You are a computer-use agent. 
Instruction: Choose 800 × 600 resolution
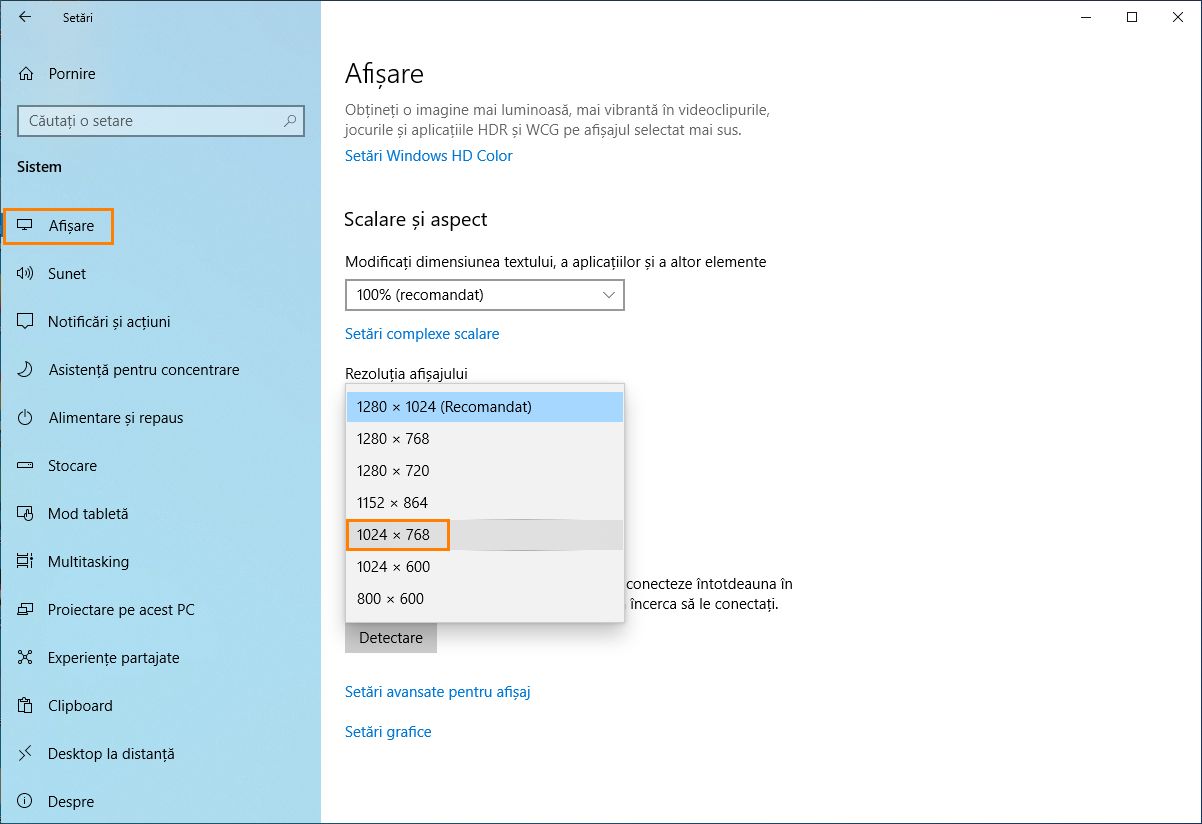(485, 599)
